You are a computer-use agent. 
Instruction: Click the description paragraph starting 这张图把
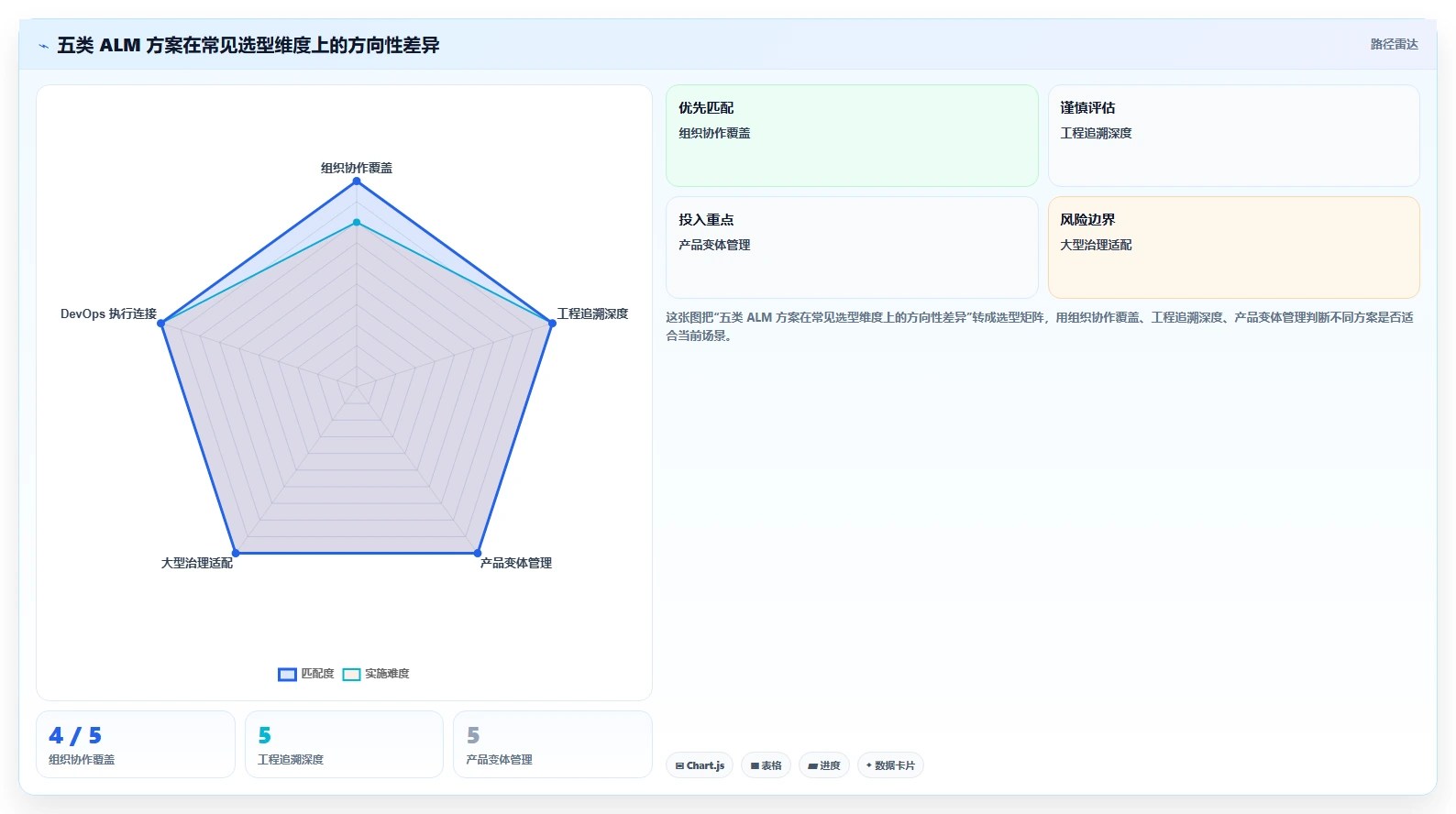[1040, 326]
